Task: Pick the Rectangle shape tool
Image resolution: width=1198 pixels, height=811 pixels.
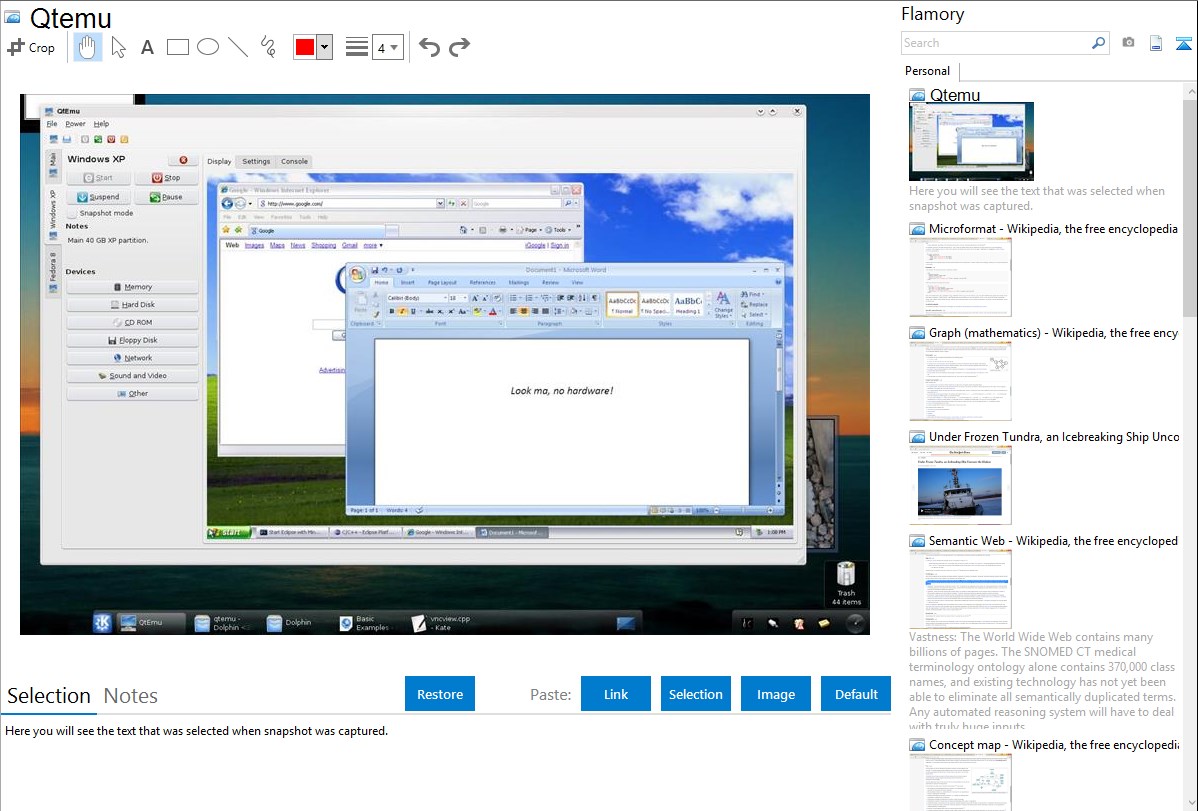Action: (177, 47)
